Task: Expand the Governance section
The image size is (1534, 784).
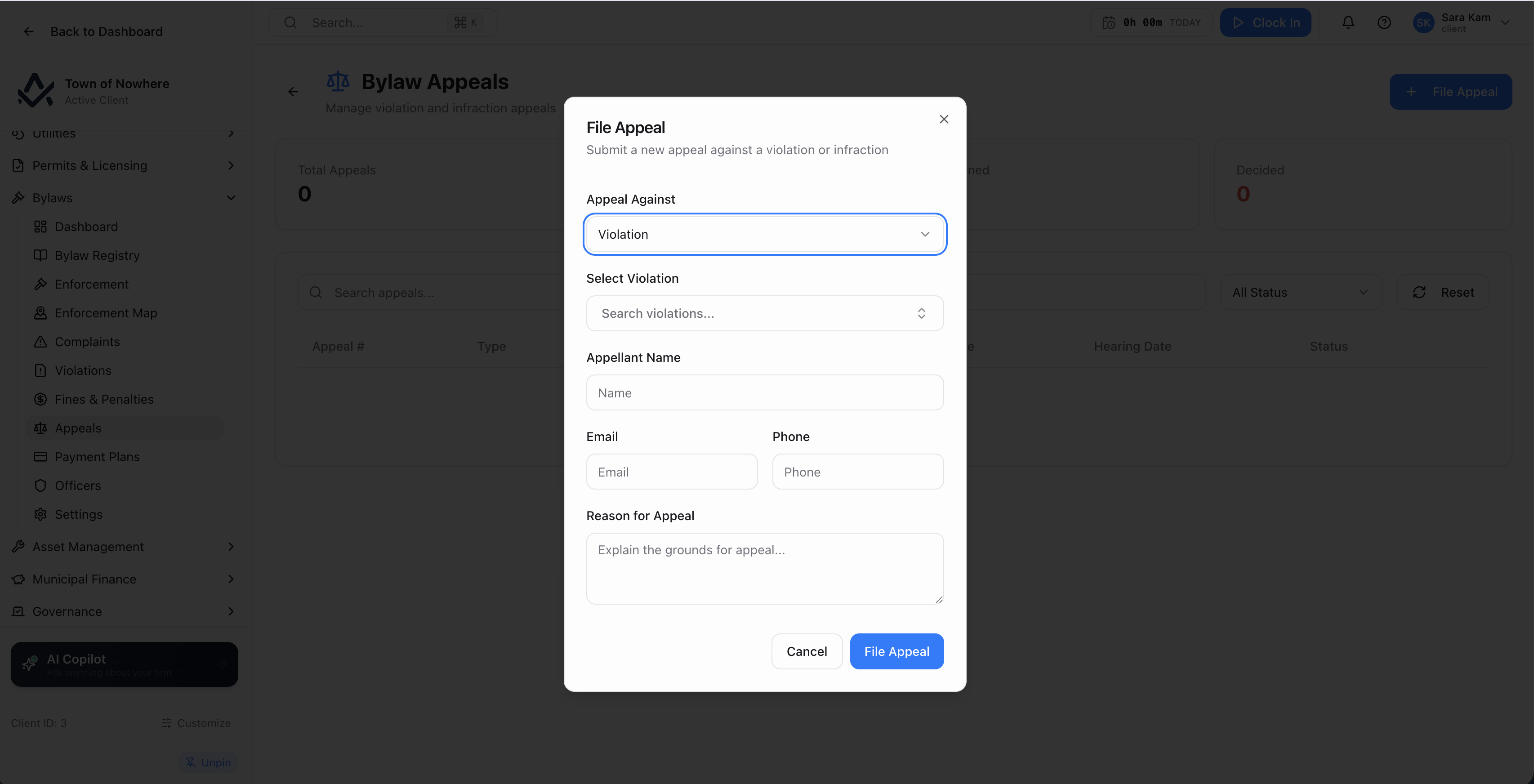Action: (124, 611)
